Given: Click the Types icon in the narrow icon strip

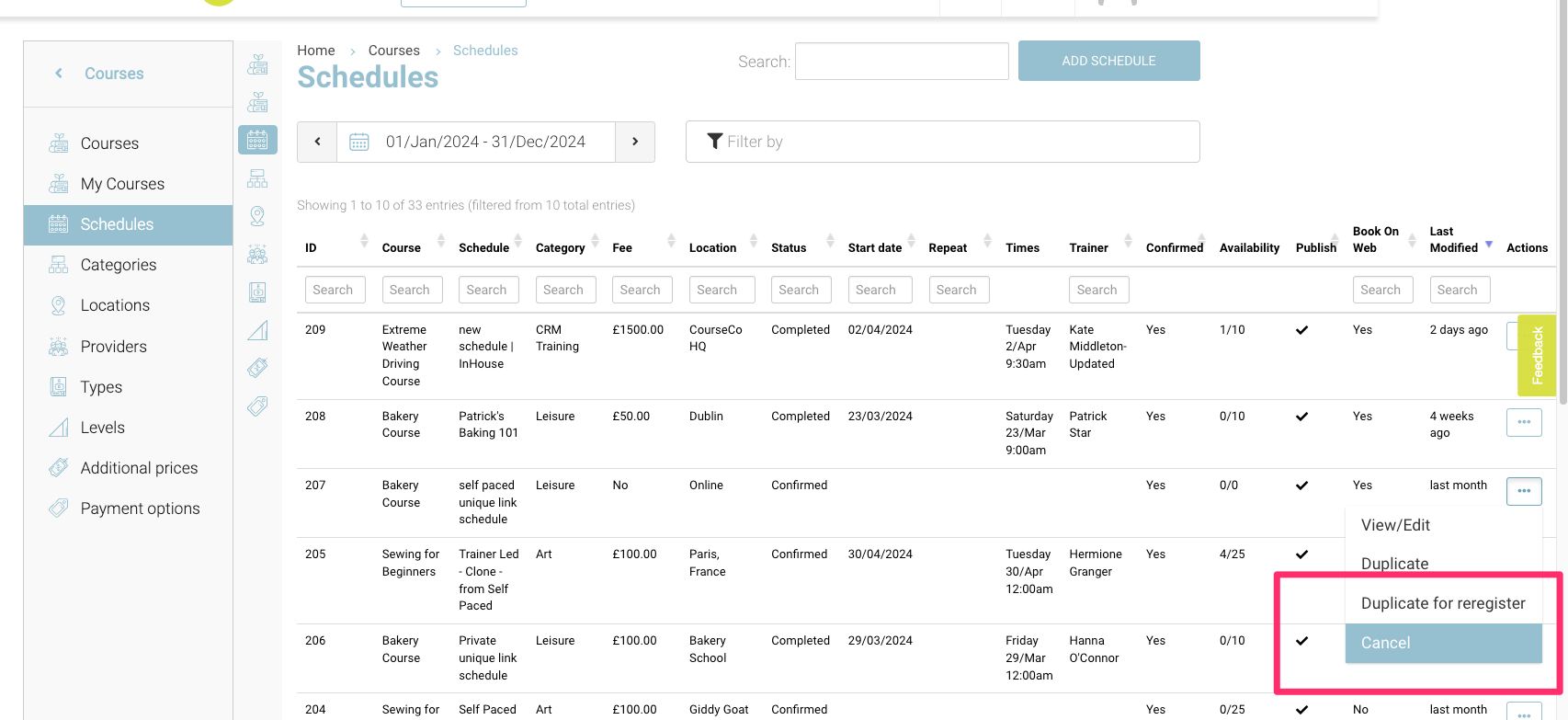Looking at the screenshot, I should tap(257, 292).
